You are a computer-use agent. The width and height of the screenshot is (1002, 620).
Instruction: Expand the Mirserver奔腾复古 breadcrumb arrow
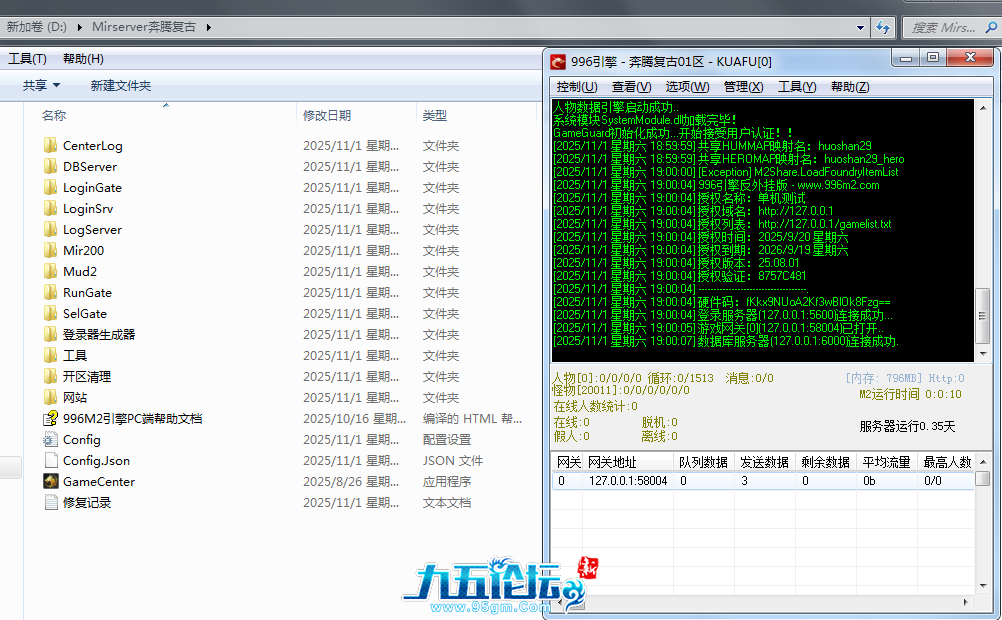pos(209,27)
